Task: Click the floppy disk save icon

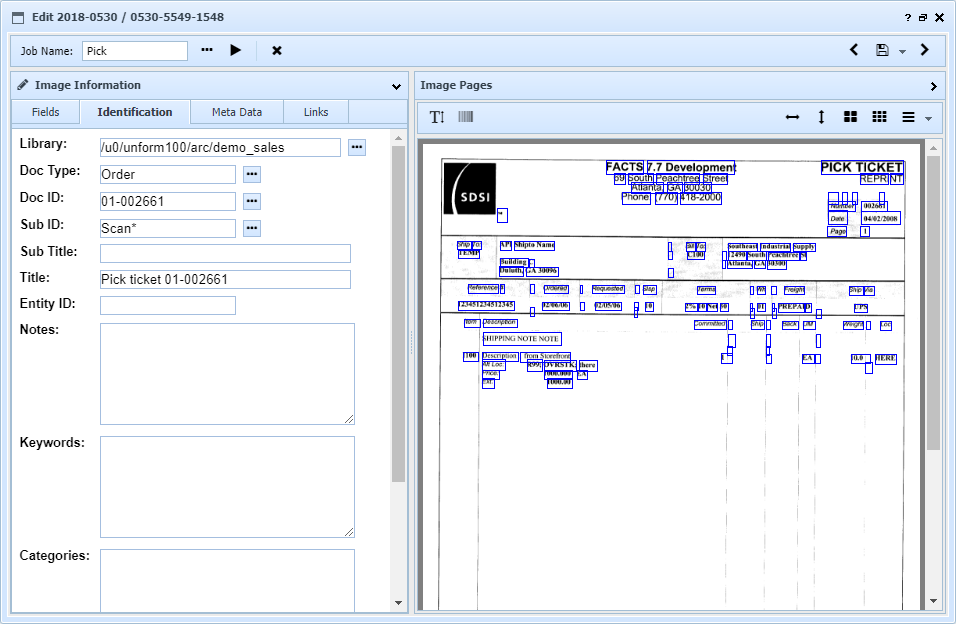Action: (882, 50)
